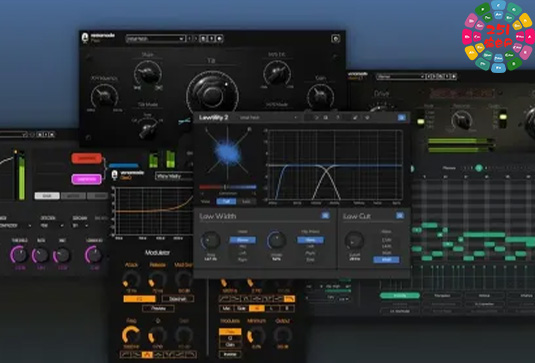Click the green circle on the Phrases selector row

(479, 168)
